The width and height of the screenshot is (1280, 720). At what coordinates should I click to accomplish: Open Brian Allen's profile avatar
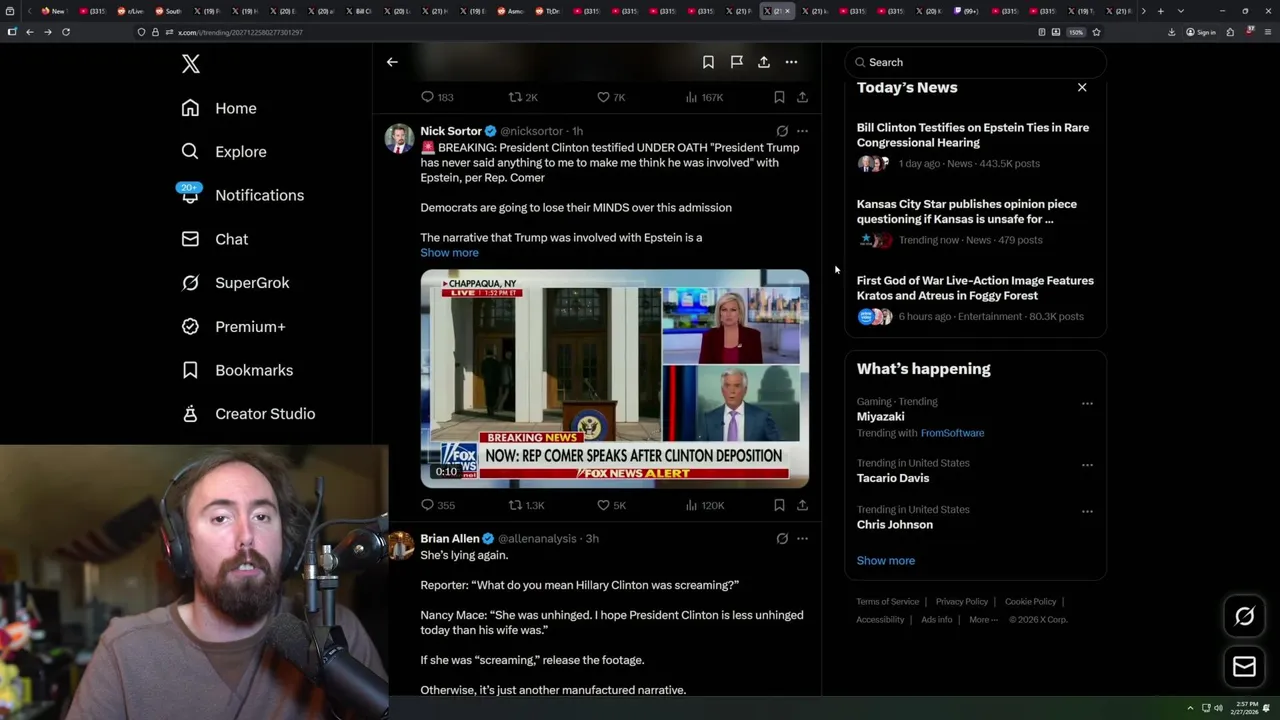[399, 546]
